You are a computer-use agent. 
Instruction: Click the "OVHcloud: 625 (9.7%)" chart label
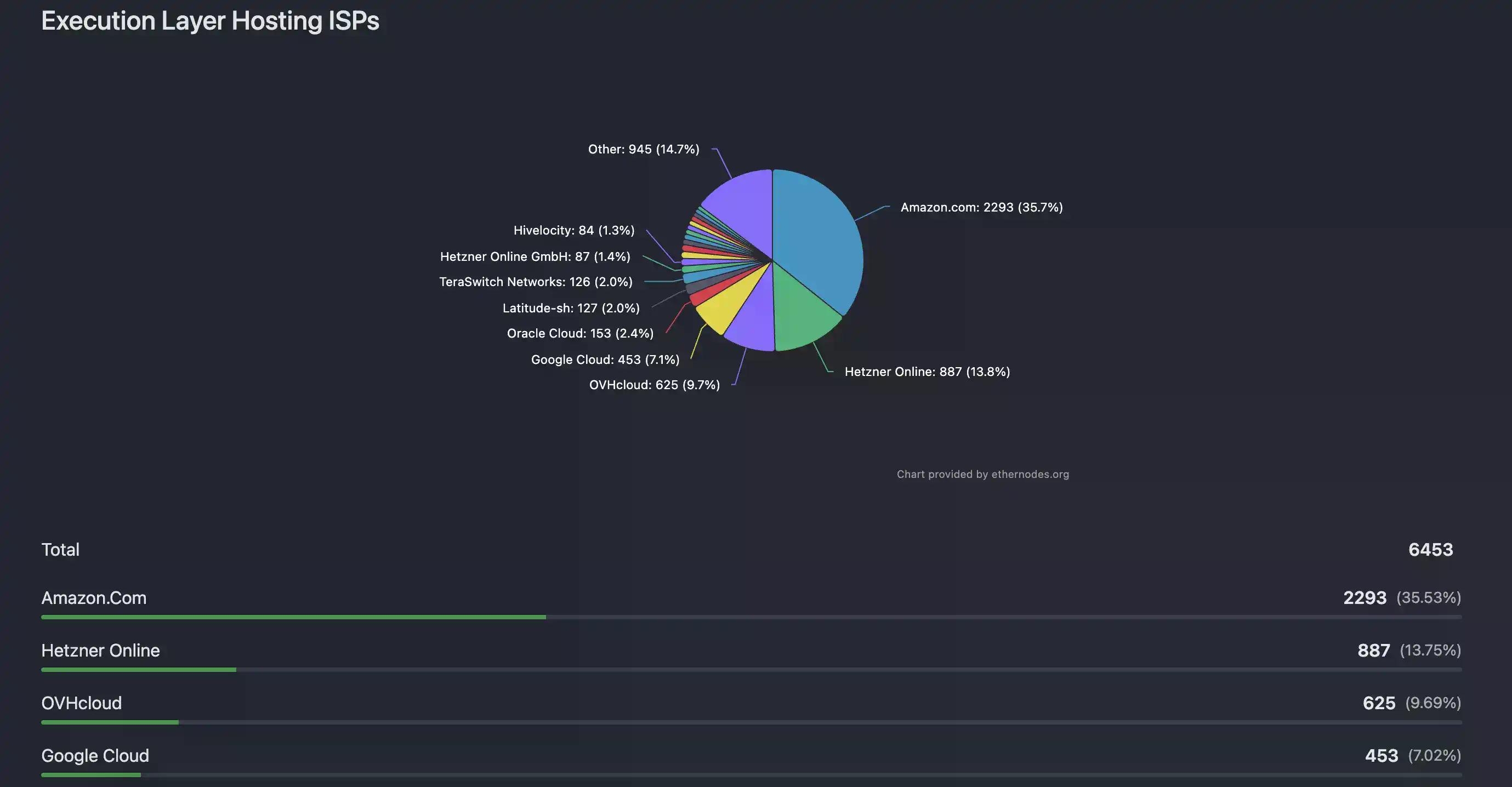[654, 385]
